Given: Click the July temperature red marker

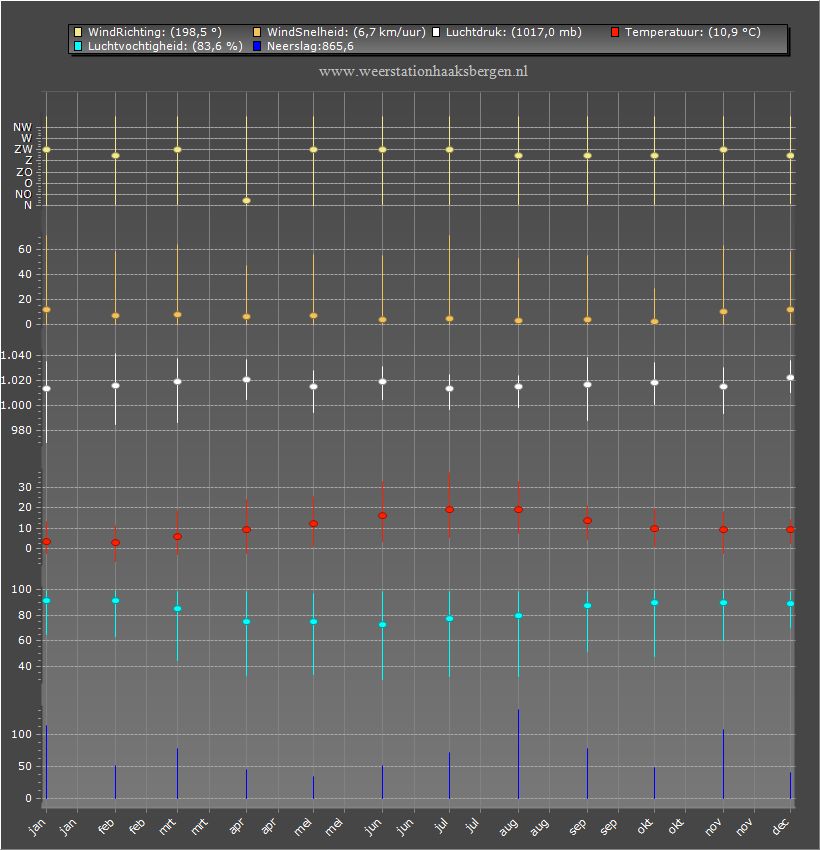Looking at the screenshot, I should tap(449, 510).
